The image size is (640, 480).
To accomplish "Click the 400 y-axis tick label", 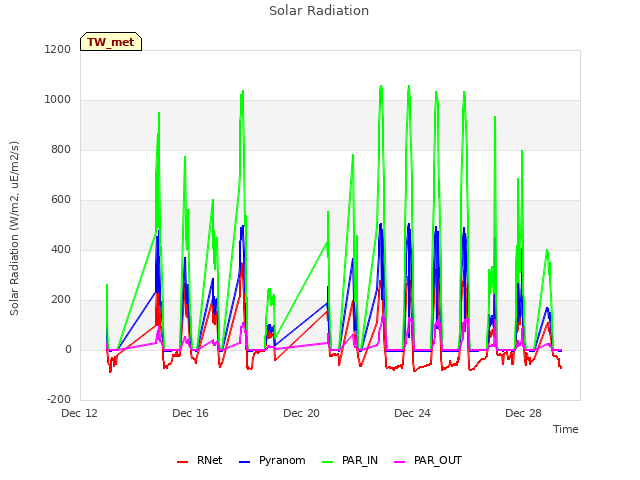I will point(61,249).
